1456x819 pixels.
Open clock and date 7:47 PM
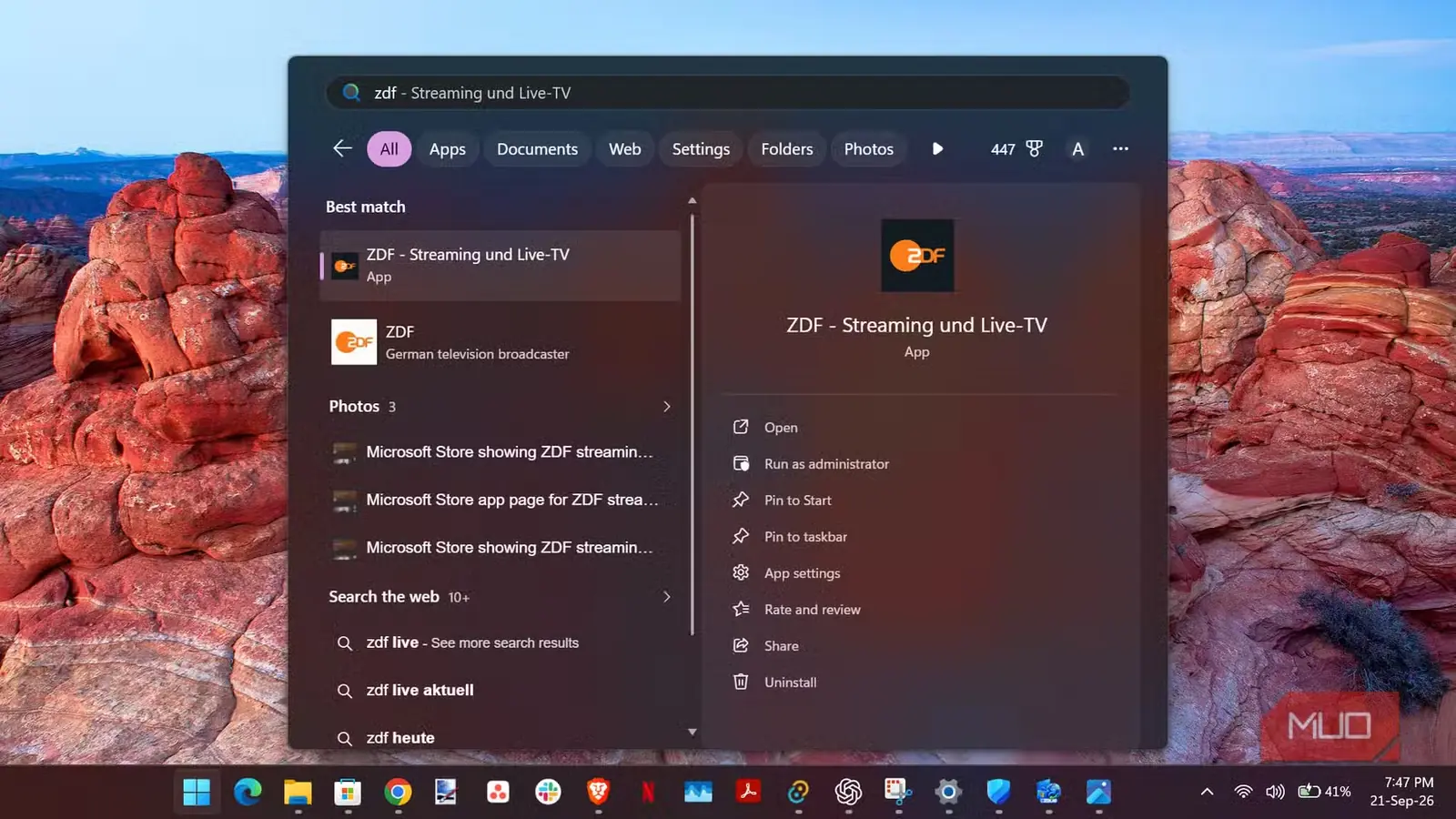click(x=1402, y=792)
